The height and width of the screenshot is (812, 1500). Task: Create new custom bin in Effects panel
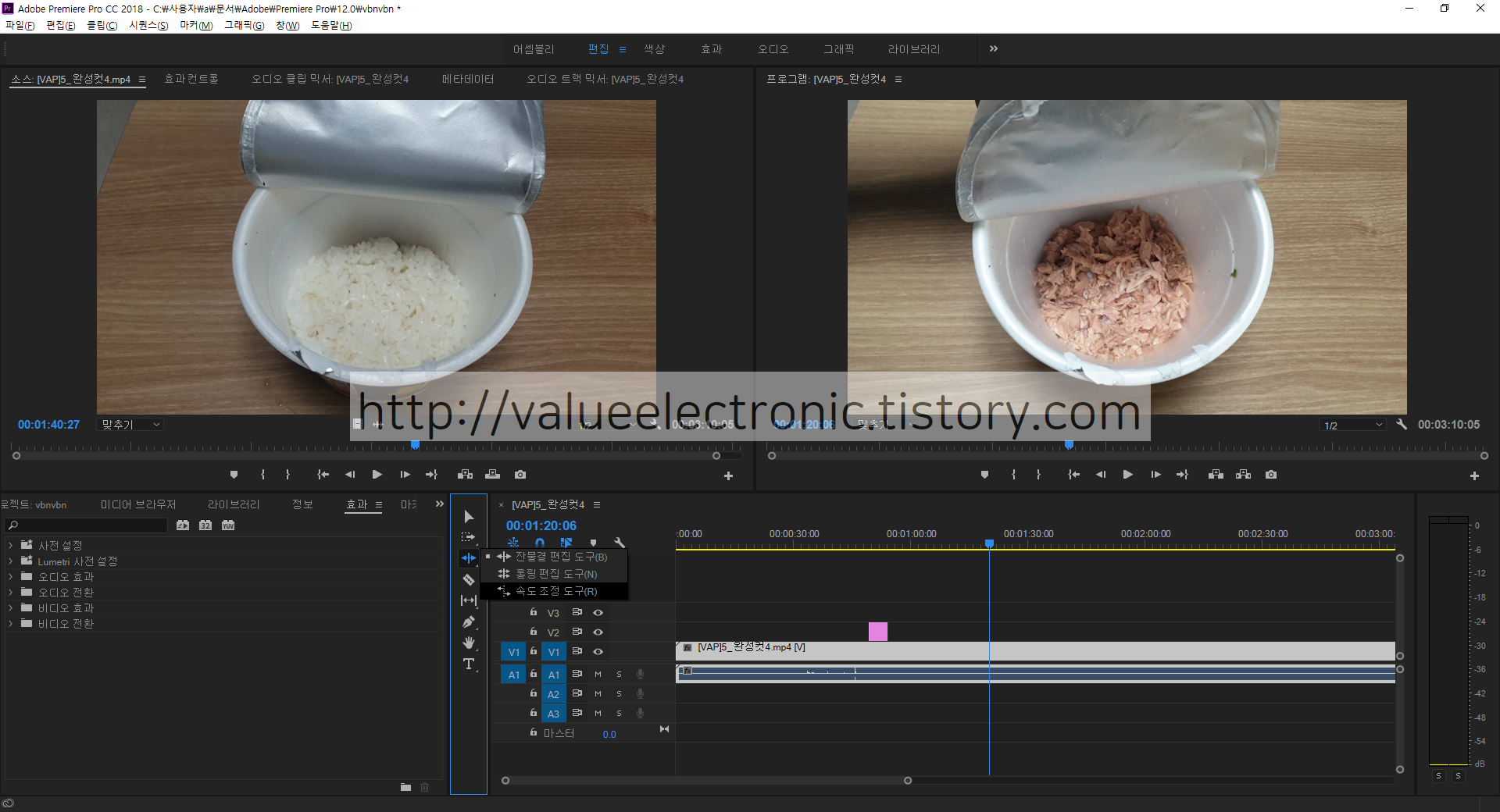pos(405,787)
